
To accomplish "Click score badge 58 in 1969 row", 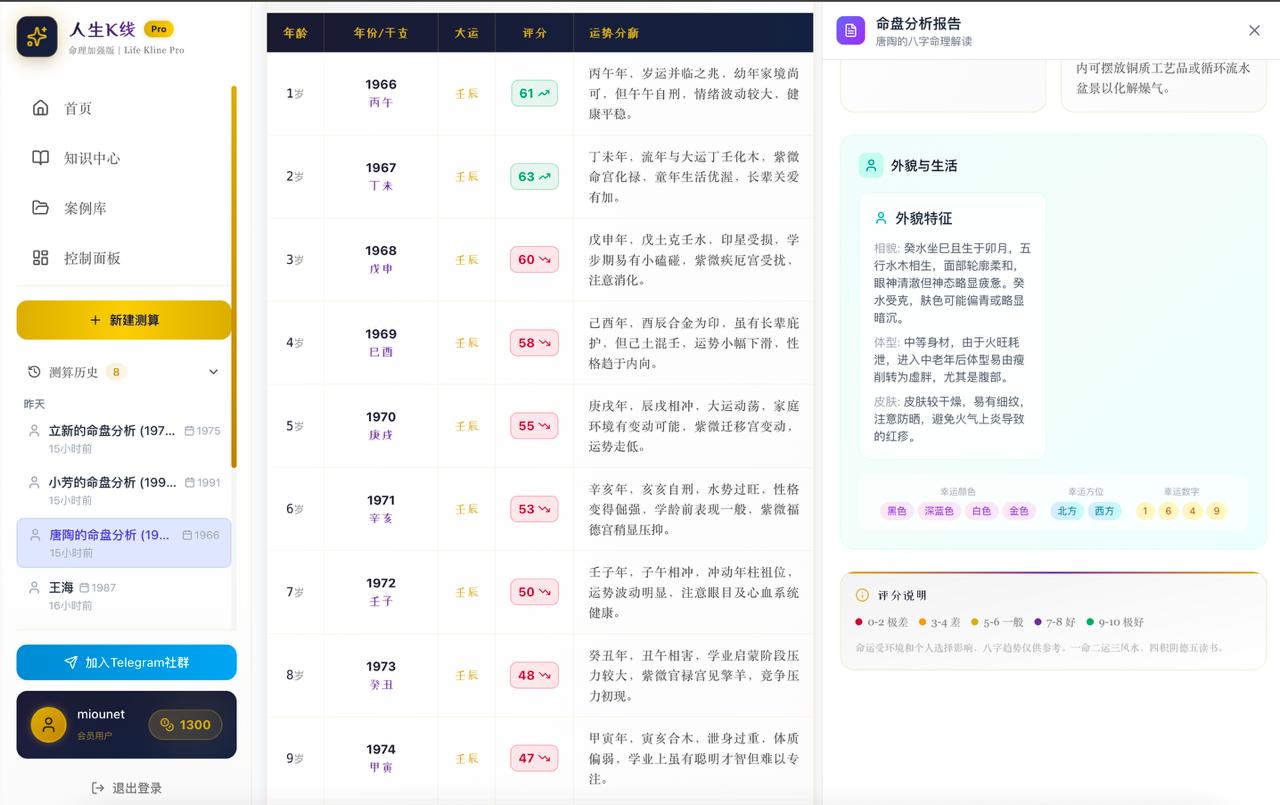I will (x=534, y=342).
